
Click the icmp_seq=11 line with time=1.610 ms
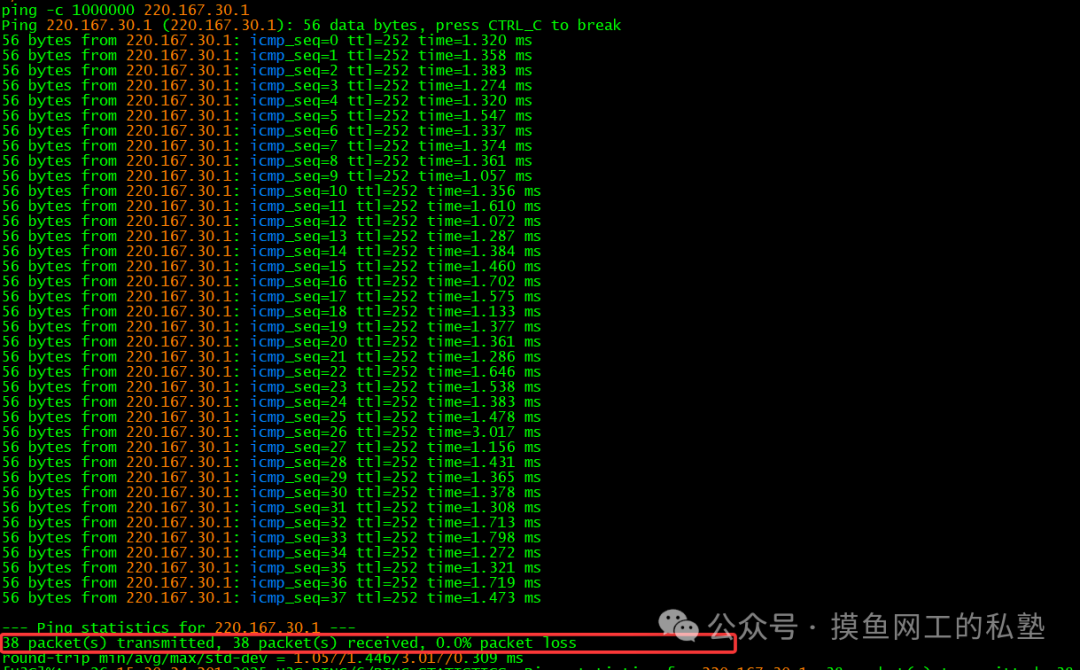tap(271, 206)
